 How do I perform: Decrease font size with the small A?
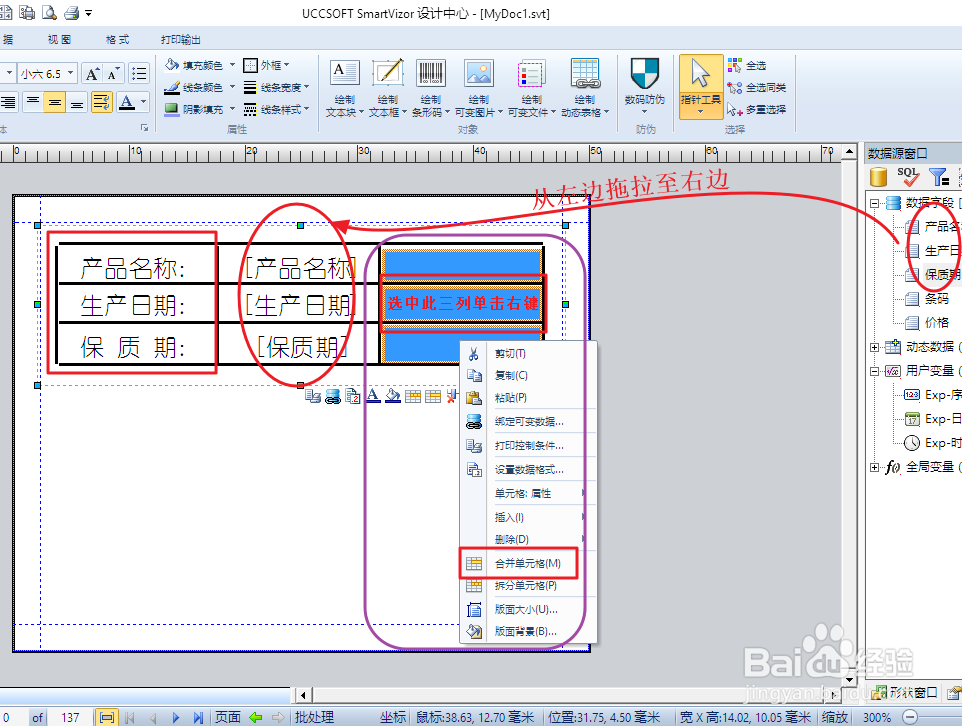tap(113, 74)
